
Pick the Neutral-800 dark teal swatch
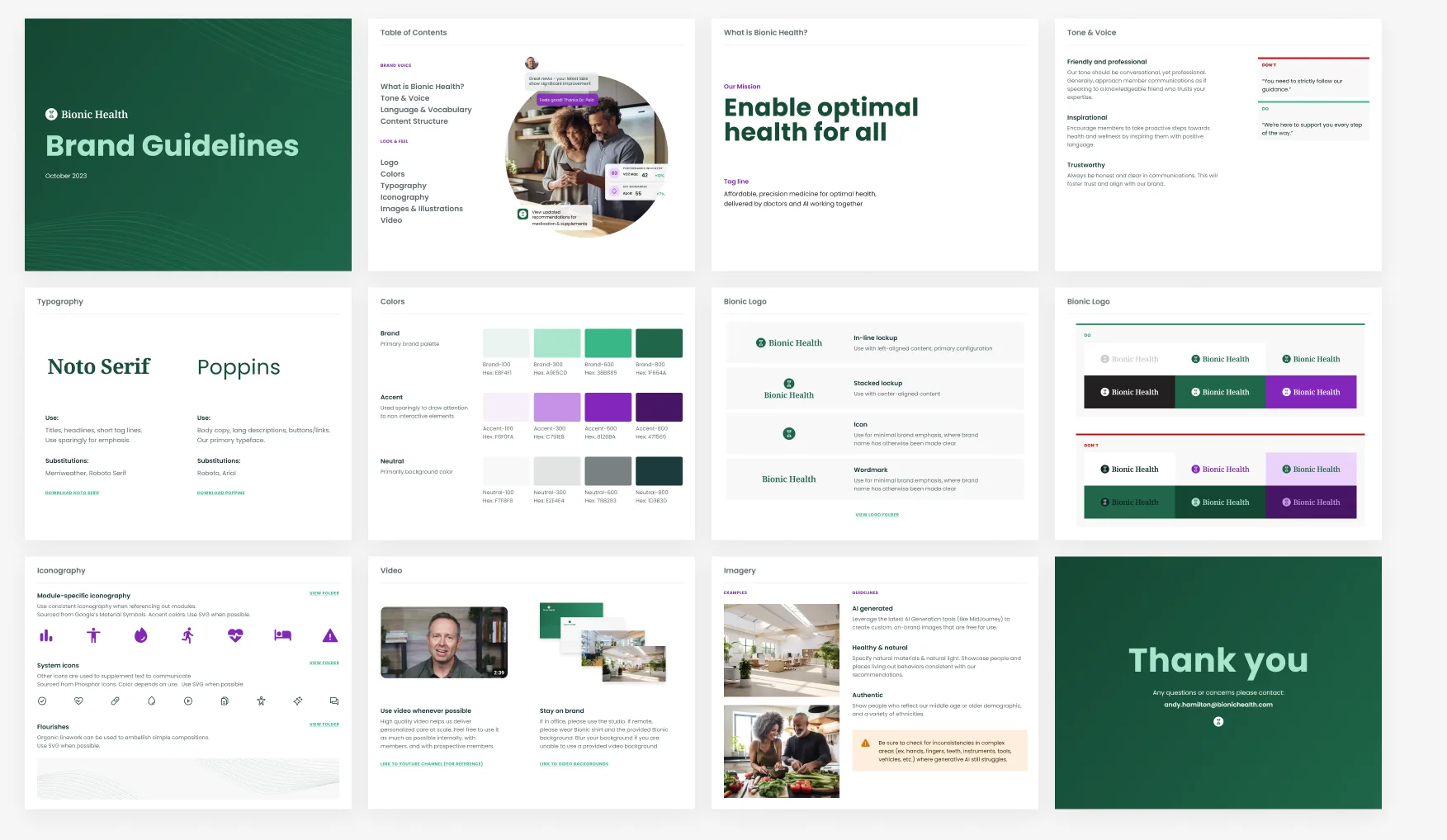tap(659, 471)
